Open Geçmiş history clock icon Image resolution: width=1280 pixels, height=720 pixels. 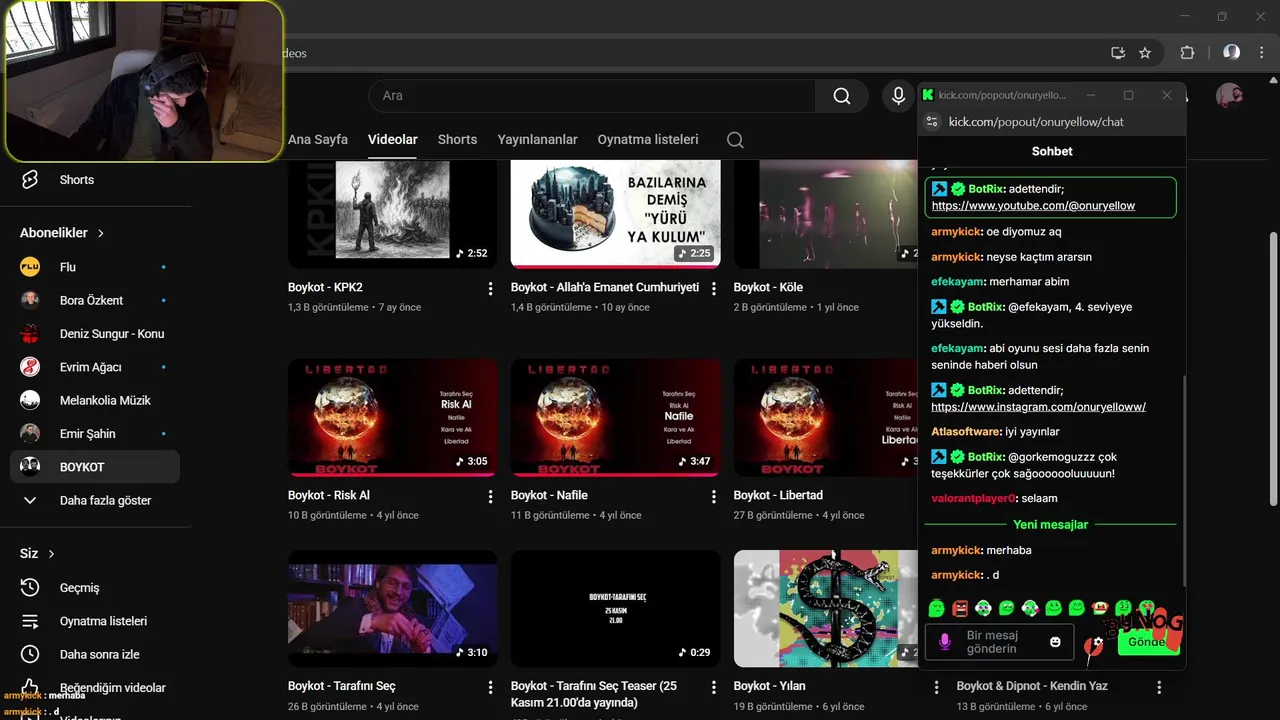click(30, 588)
